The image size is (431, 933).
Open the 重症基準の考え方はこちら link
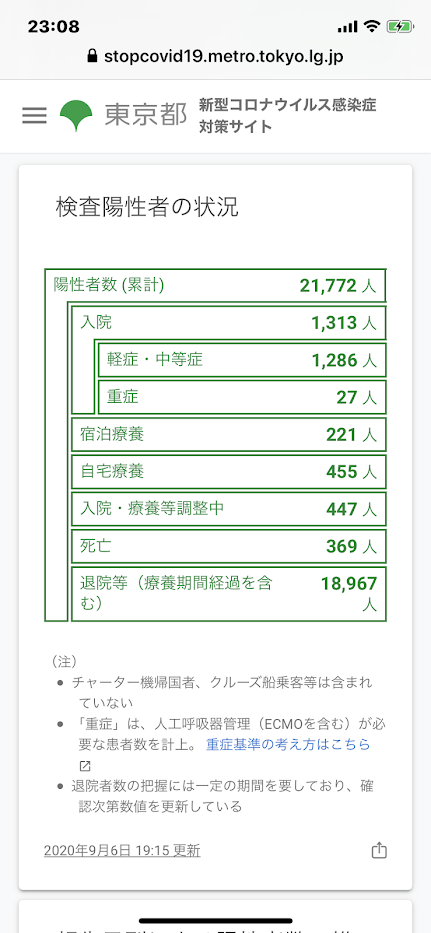(288, 744)
